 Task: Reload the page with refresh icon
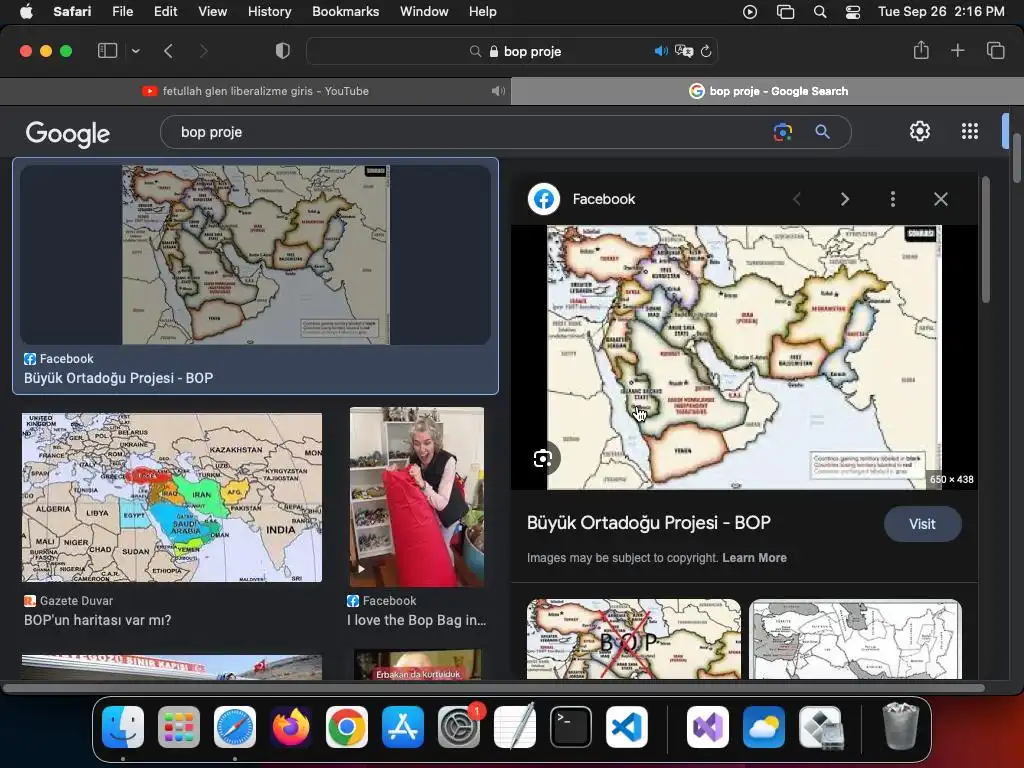[x=706, y=51]
